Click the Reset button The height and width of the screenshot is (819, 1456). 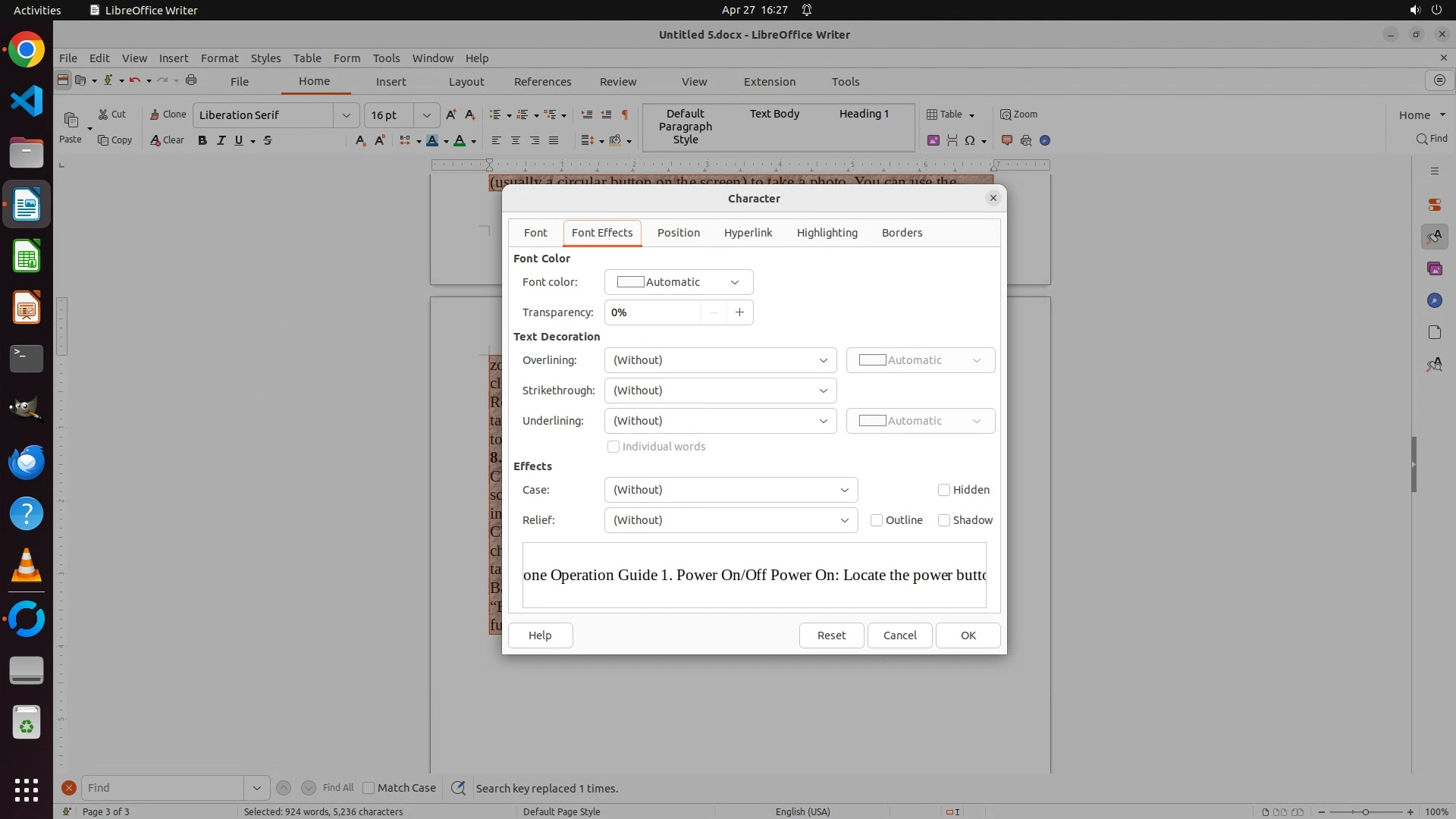click(831, 635)
